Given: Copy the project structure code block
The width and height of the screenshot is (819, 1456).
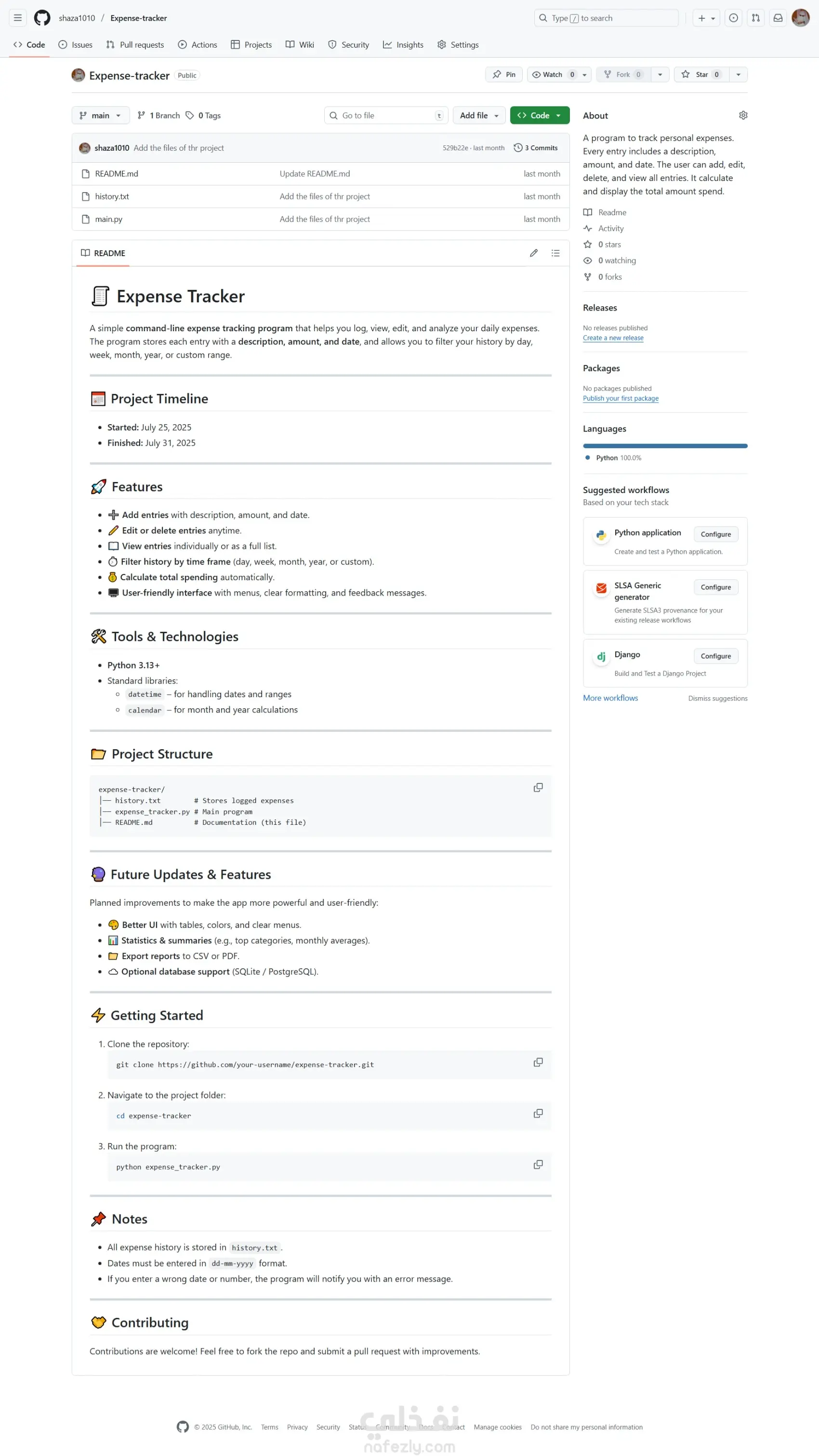Looking at the screenshot, I should pos(538,788).
